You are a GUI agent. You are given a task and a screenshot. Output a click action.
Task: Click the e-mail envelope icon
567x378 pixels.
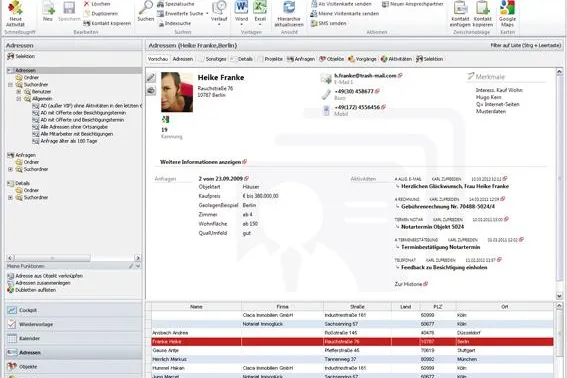pos(326,78)
